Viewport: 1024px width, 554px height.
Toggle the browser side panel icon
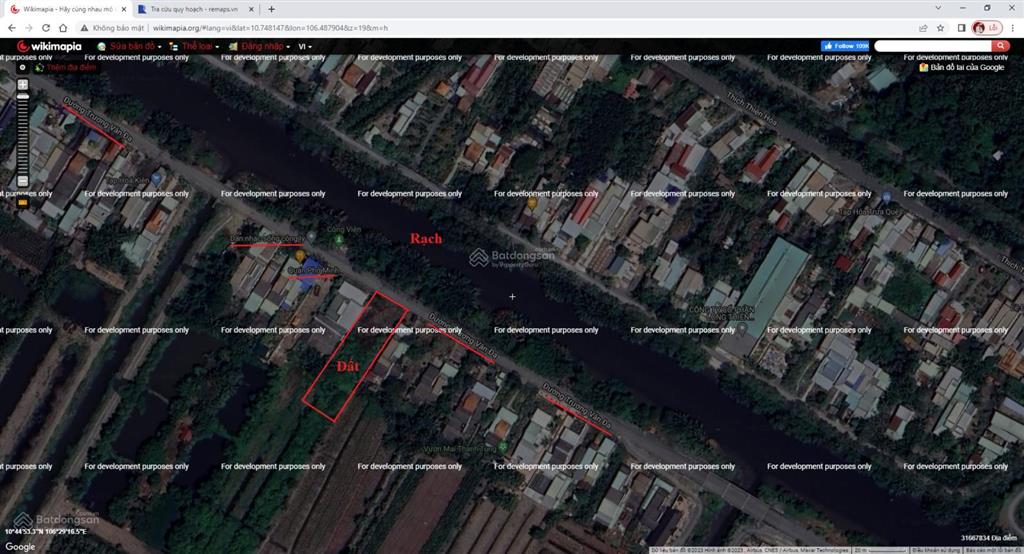(961, 28)
